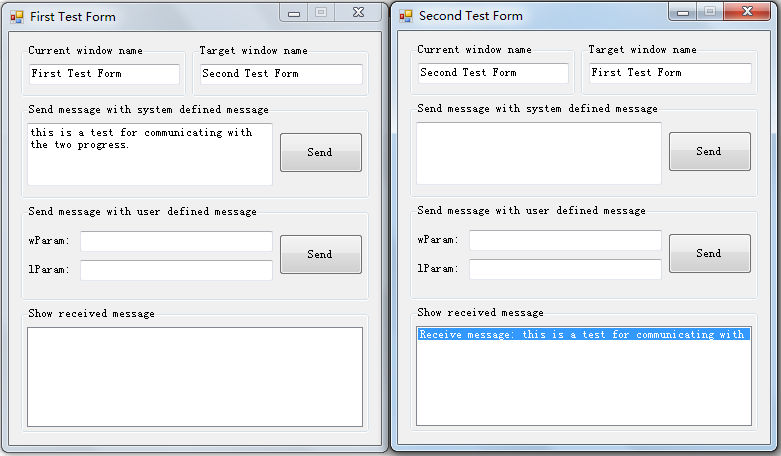
Task: Click wParam field in First Test Form
Action: tap(176, 241)
